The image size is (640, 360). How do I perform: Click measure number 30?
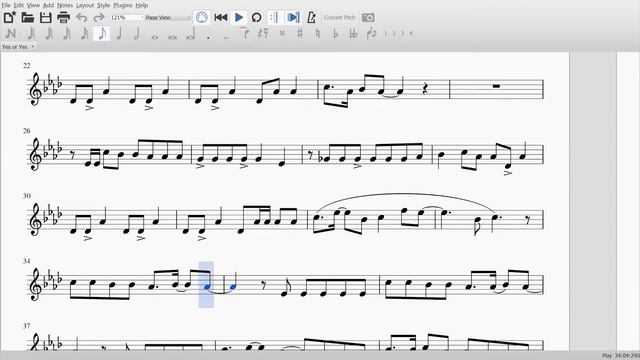pos(27,196)
